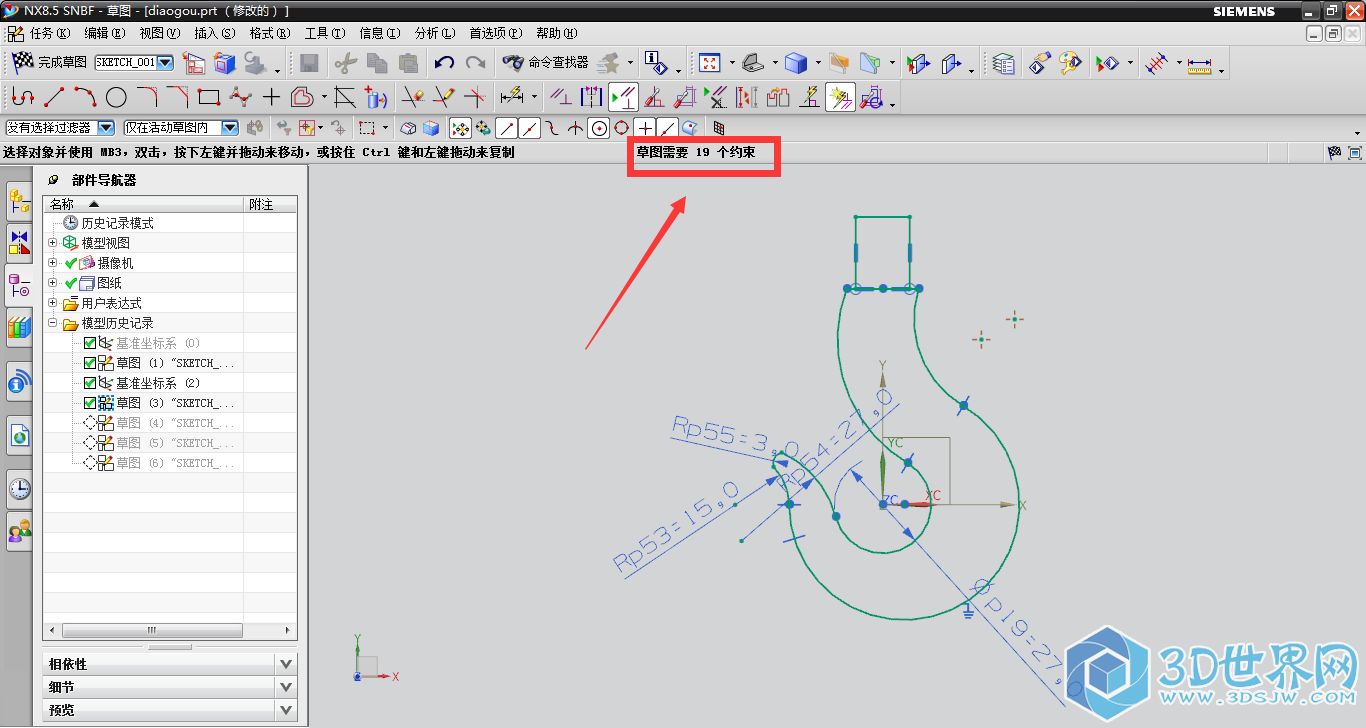1366x728 pixels.
Task: Click the Inferred Dimensions tool icon
Action: click(x=512, y=97)
